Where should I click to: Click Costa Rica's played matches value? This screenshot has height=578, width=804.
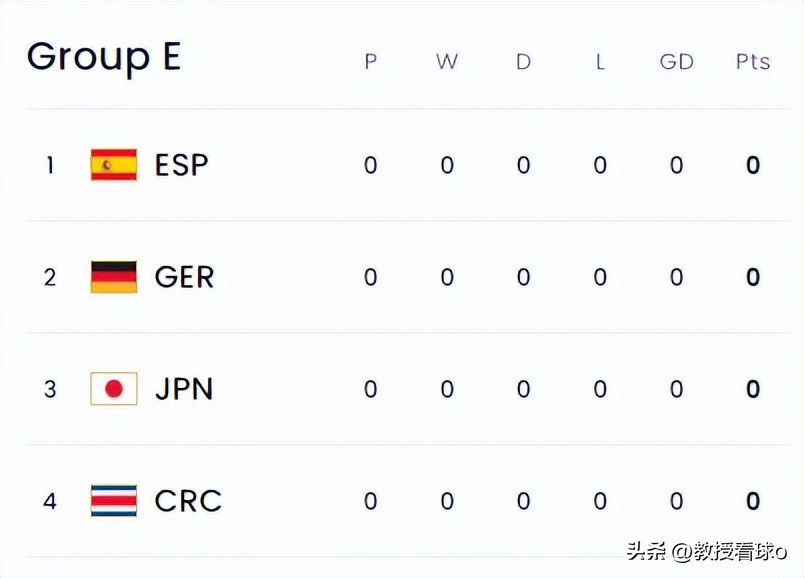pyautogui.click(x=370, y=500)
